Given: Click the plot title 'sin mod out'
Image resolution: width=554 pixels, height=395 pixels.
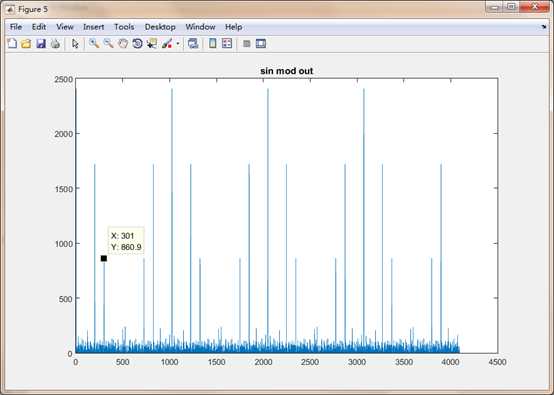Looking at the screenshot, I should (x=287, y=71).
